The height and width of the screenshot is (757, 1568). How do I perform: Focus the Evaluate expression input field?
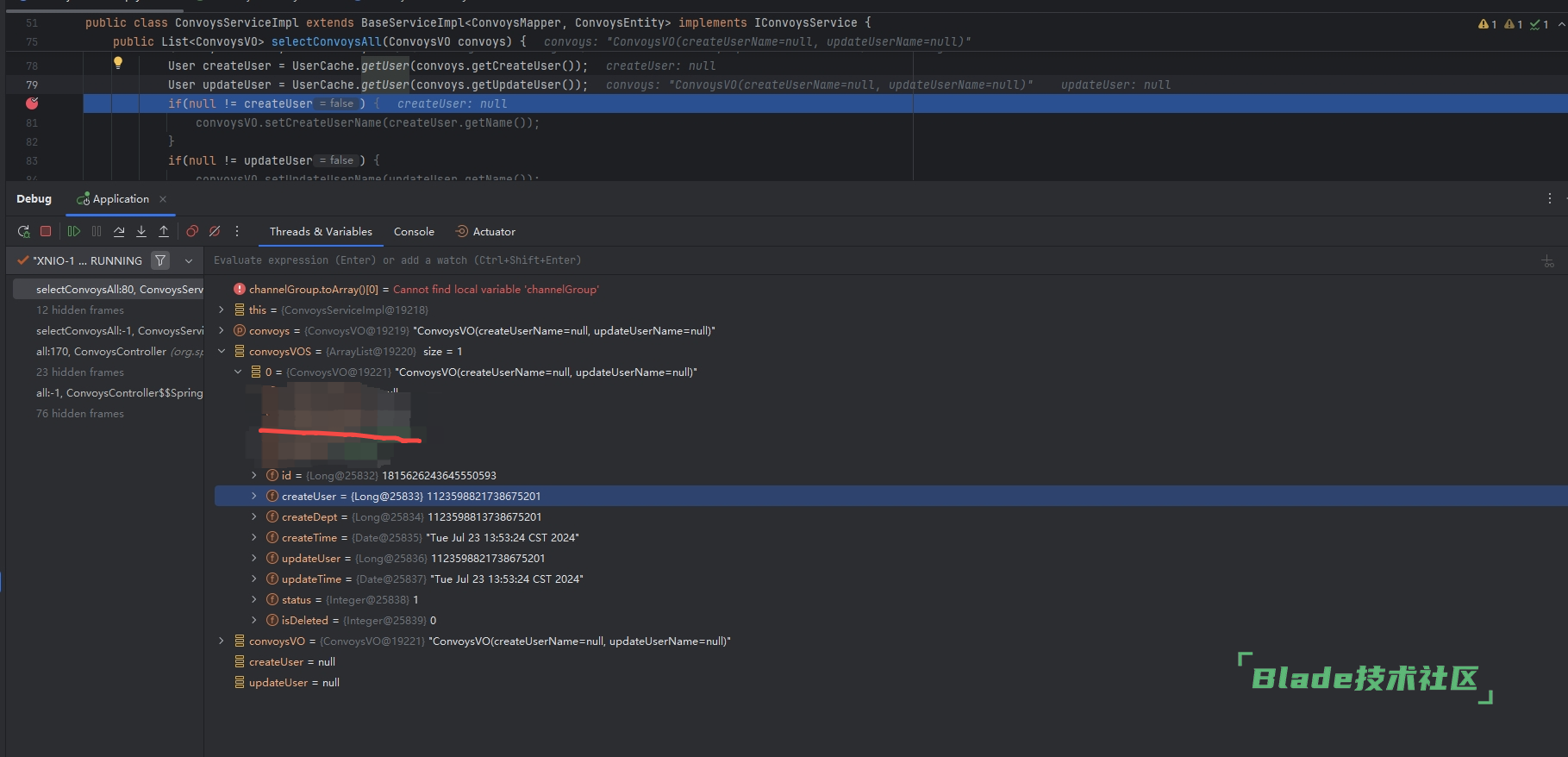click(871, 260)
